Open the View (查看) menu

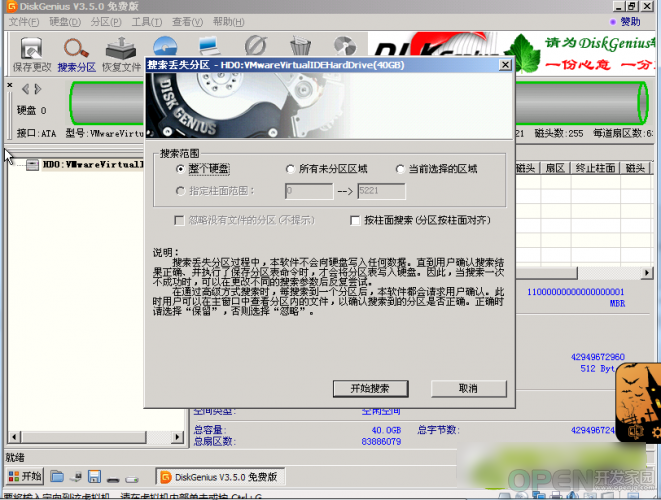(187, 22)
